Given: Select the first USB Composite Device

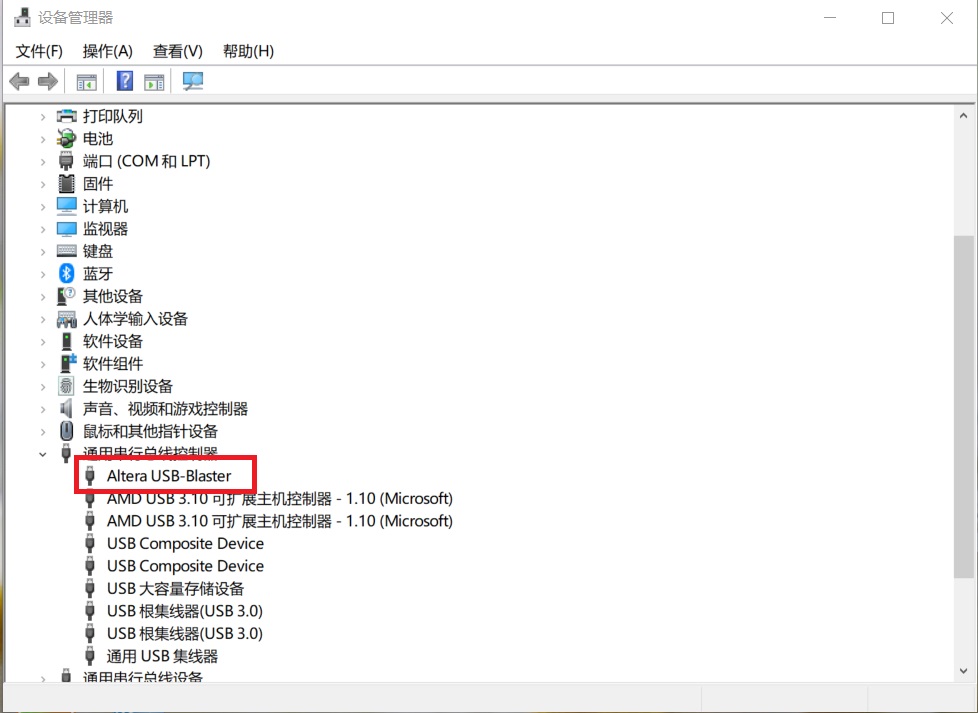Looking at the screenshot, I should (185, 543).
